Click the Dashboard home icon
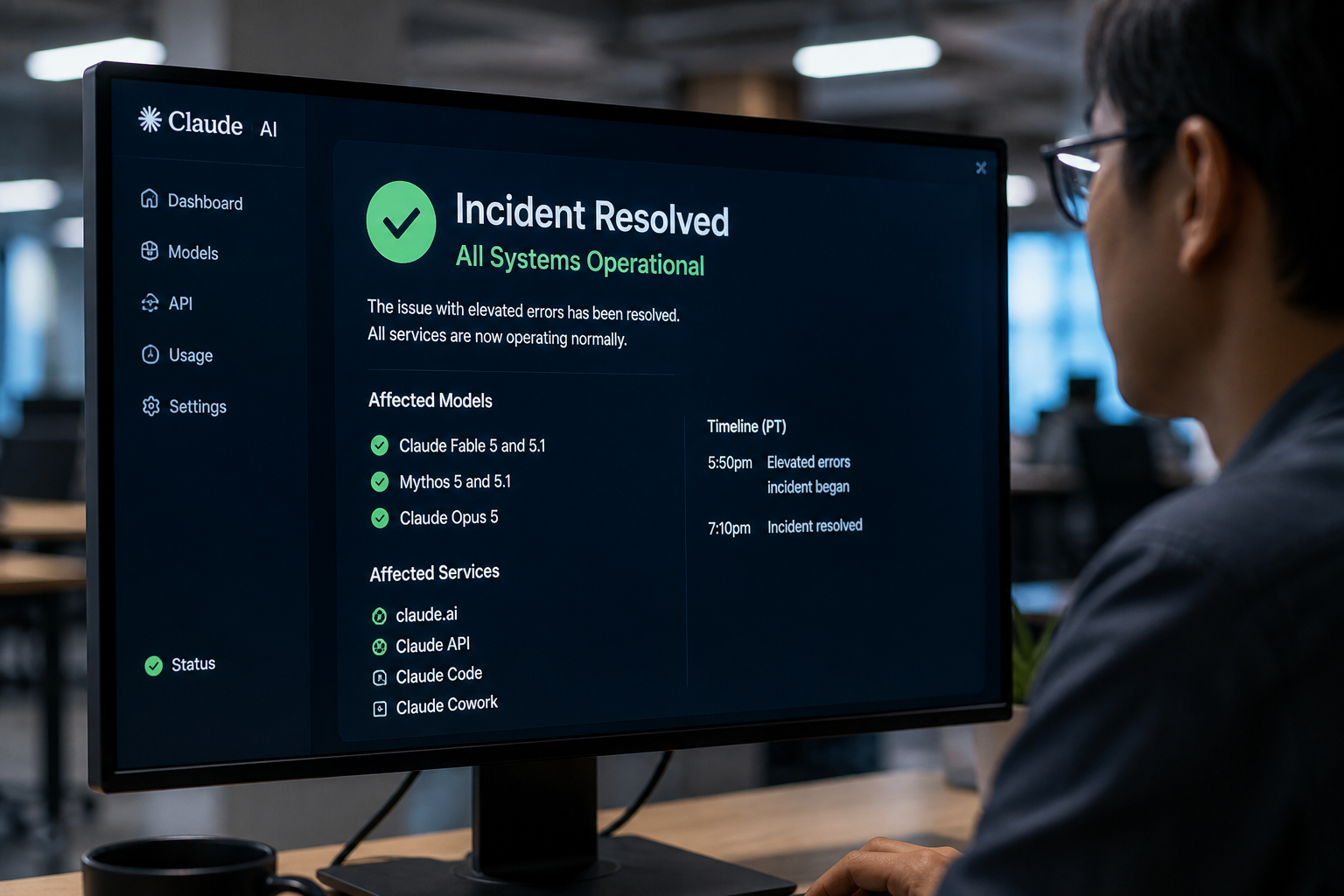1344x896 pixels. [x=150, y=199]
